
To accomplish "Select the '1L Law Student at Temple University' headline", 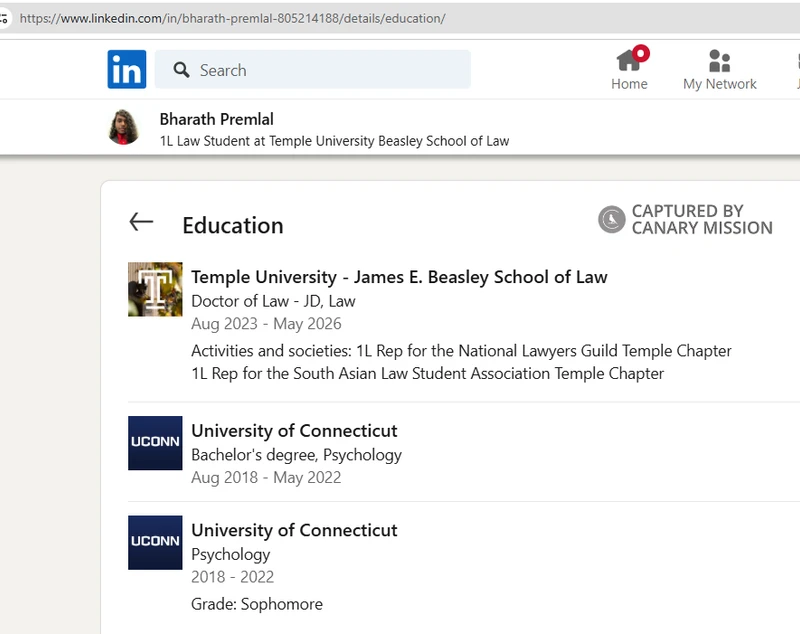I will [334, 141].
